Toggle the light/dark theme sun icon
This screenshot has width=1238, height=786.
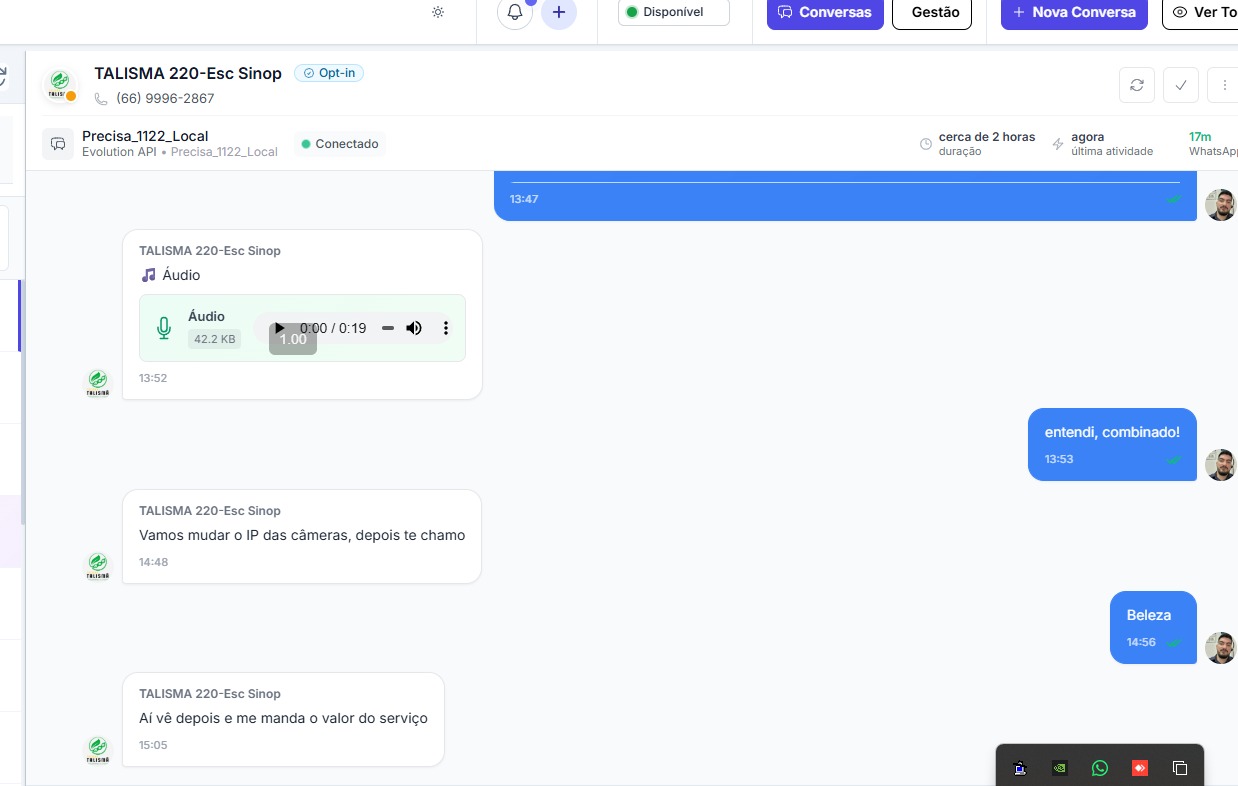438,13
